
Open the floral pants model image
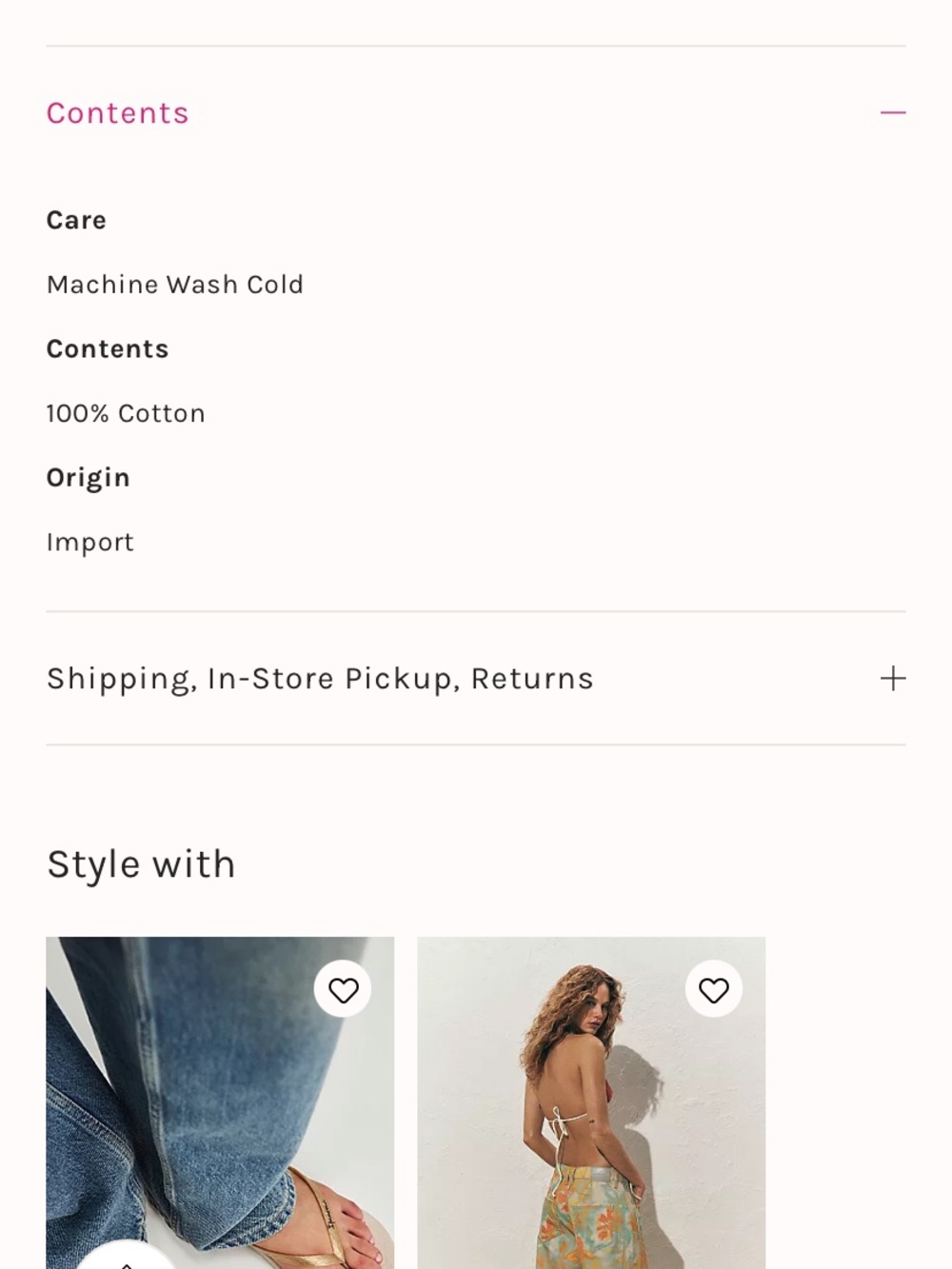(x=591, y=1102)
